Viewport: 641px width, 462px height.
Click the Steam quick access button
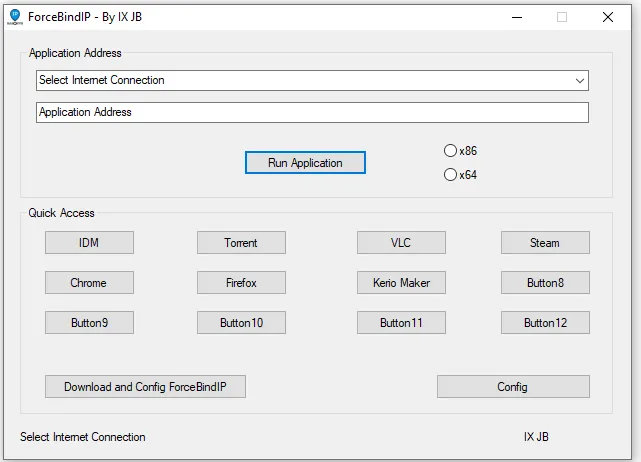coord(545,242)
